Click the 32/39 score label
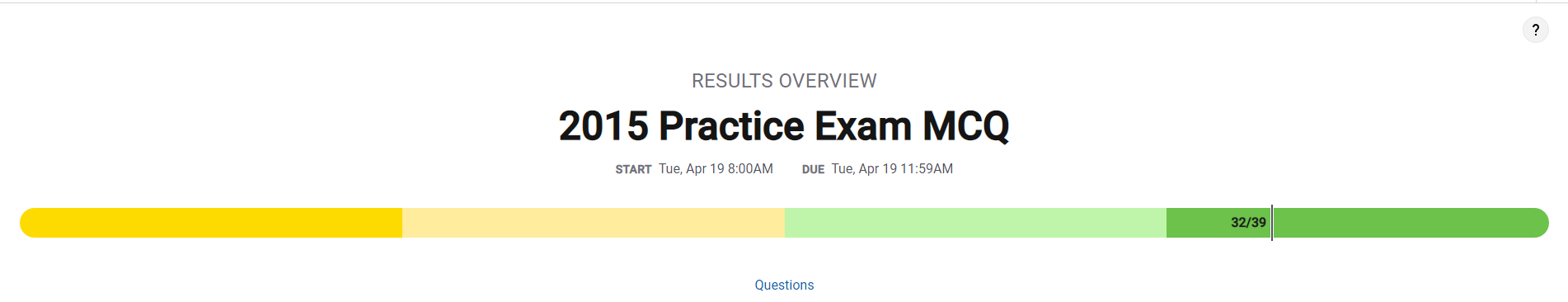 [x=1248, y=223]
